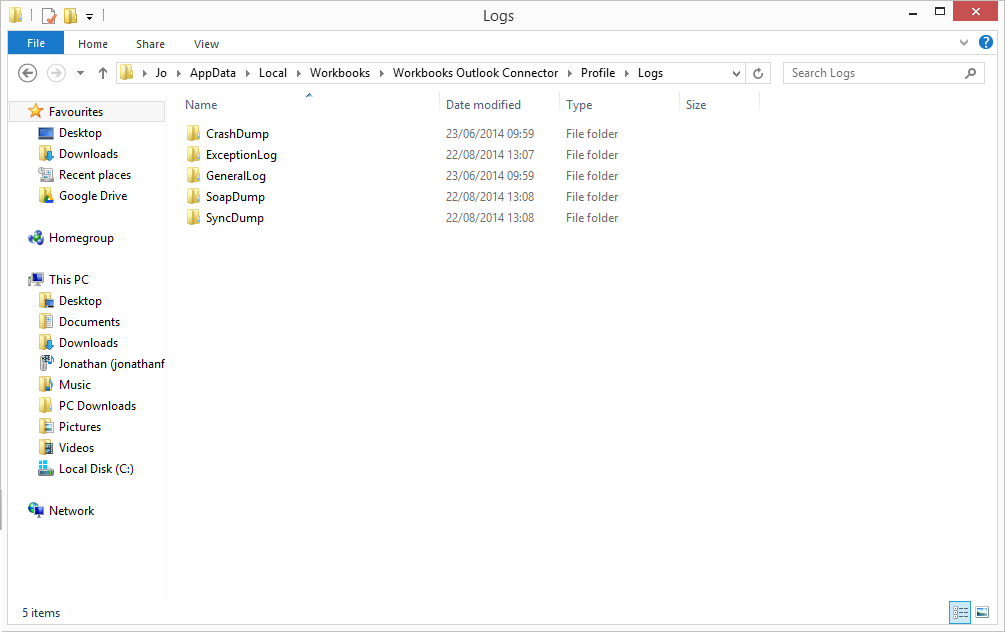Open Local Disk (C:) drive
This screenshot has width=1005, height=632.
coord(96,469)
